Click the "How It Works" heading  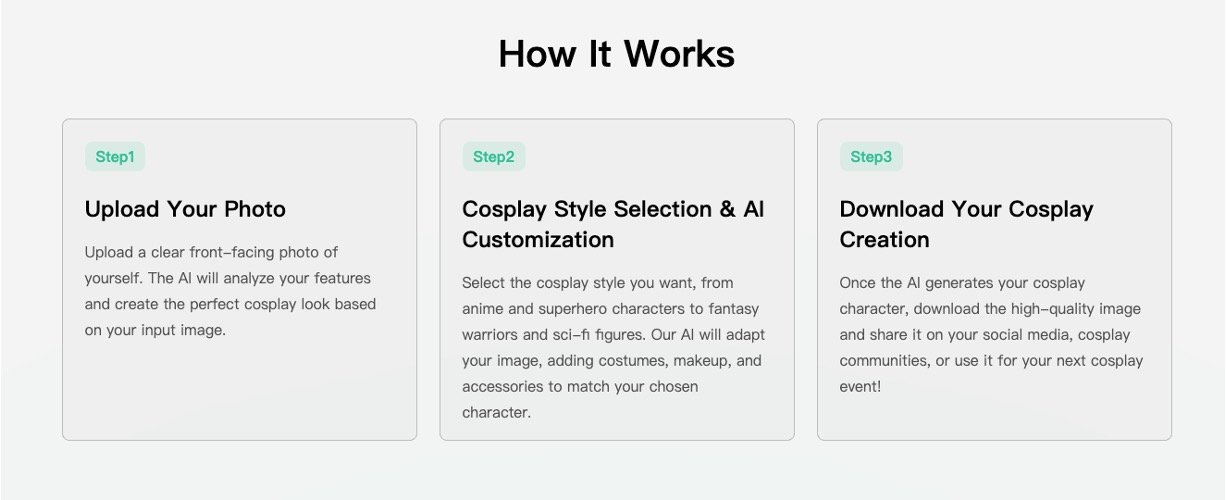click(x=616, y=54)
